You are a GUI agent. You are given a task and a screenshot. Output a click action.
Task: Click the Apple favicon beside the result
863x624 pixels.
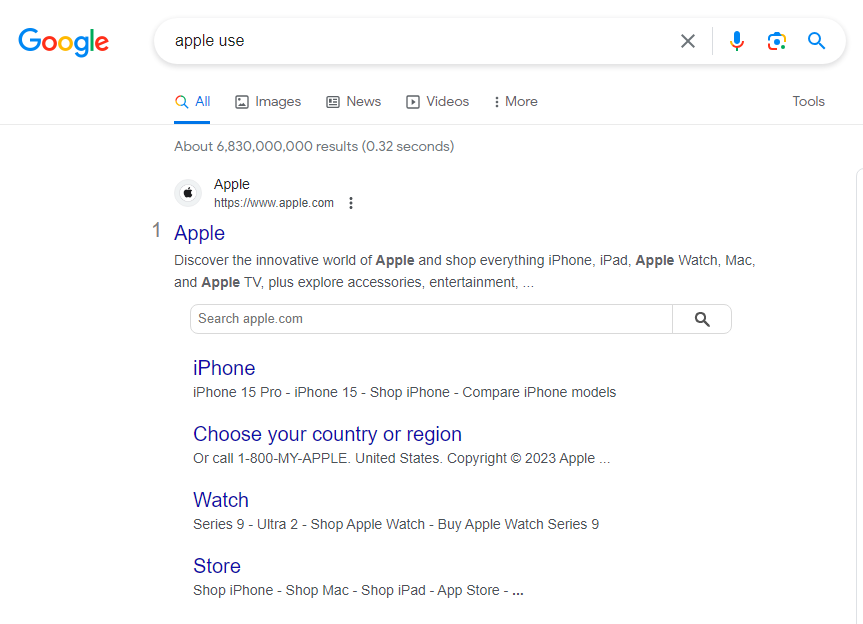[x=188, y=193]
